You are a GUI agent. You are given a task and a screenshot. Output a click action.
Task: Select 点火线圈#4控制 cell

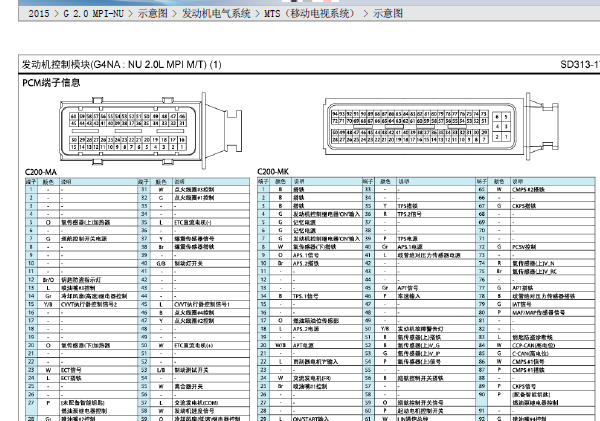[194, 313]
